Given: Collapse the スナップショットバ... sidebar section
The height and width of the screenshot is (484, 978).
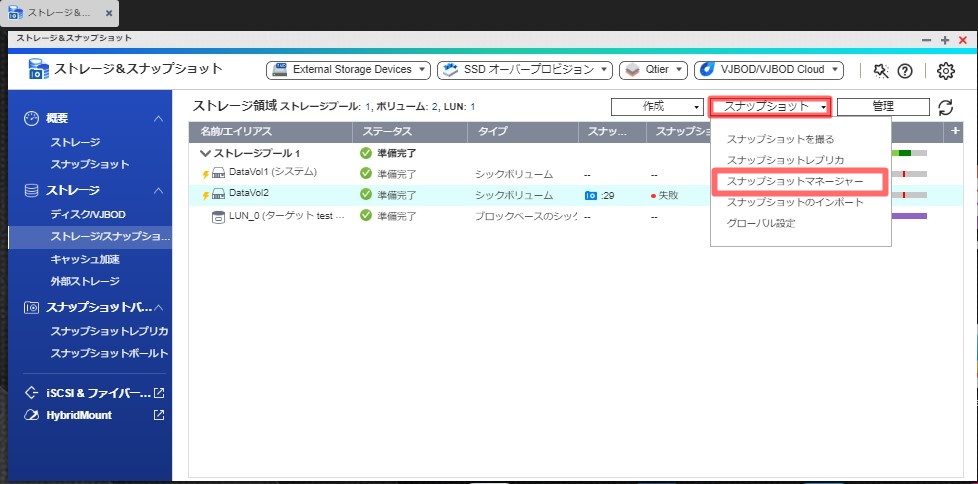Looking at the screenshot, I should [x=159, y=307].
